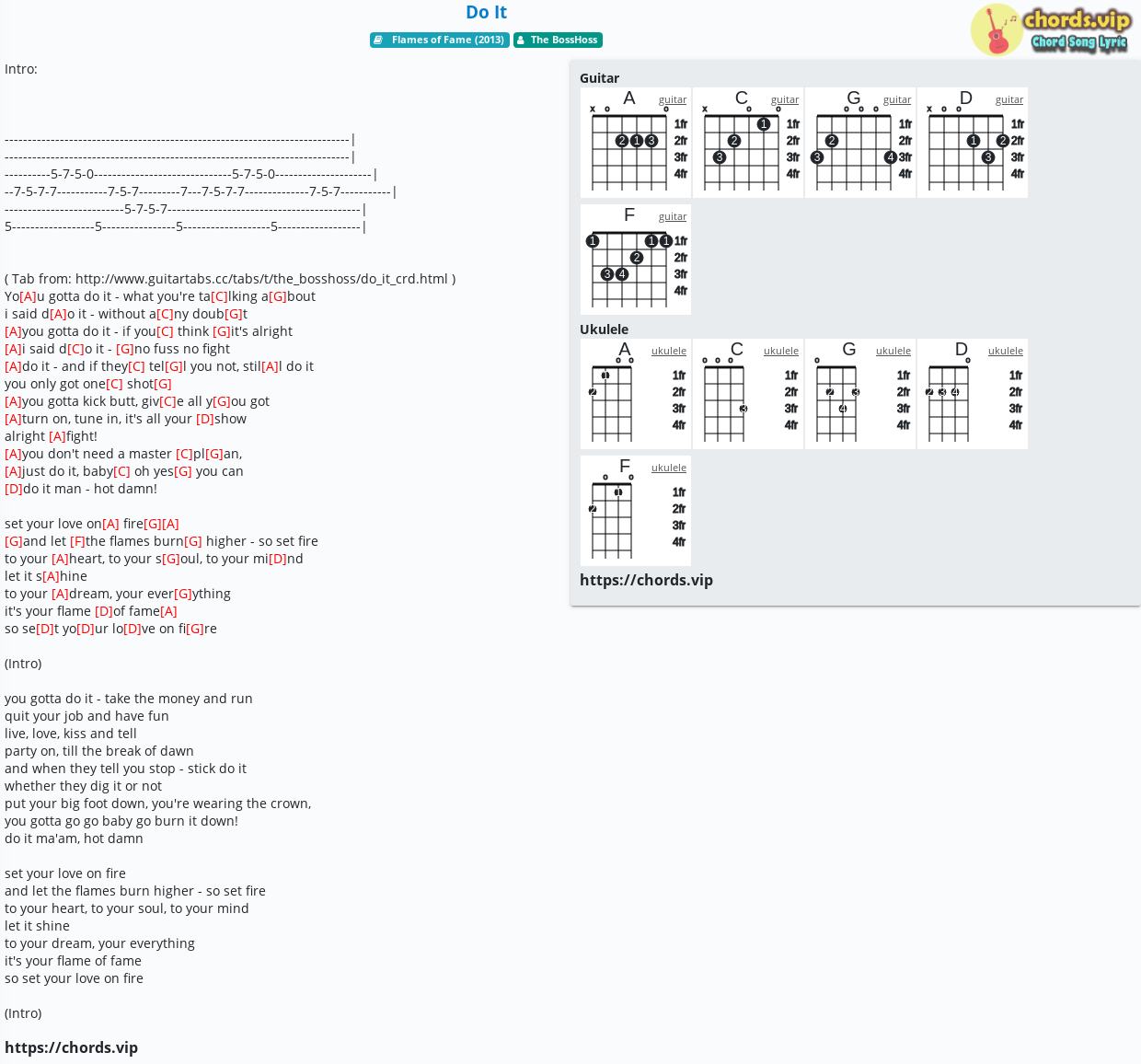
Task: Click the guitar link above F chord
Action: 673,216
